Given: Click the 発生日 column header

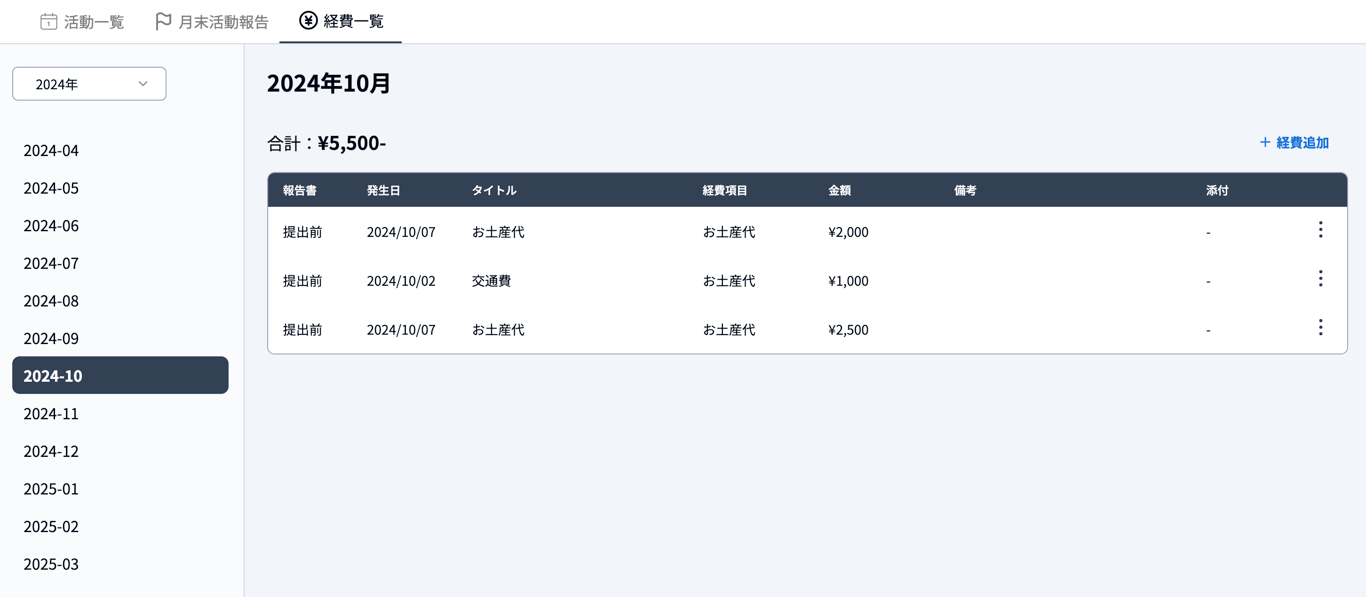Looking at the screenshot, I should [x=383, y=190].
